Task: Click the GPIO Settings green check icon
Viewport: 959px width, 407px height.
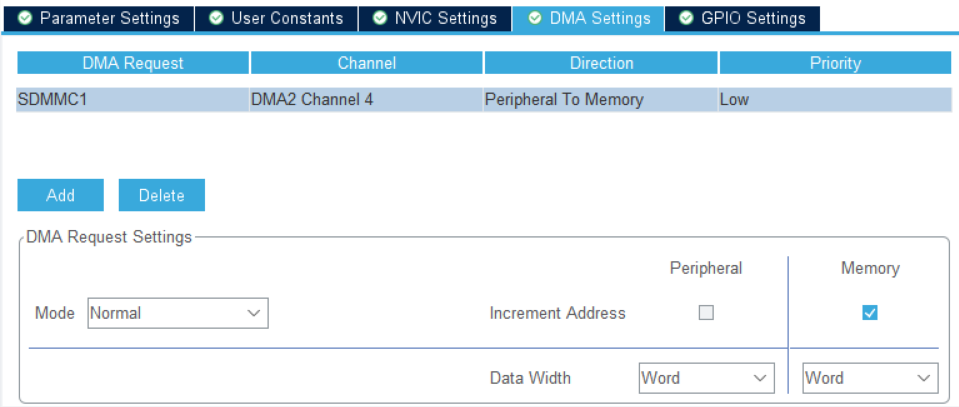Action: point(687,18)
